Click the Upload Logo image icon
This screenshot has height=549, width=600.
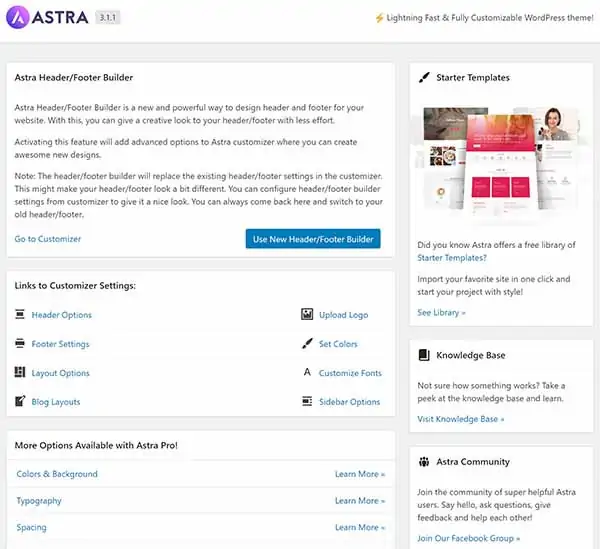click(307, 314)
